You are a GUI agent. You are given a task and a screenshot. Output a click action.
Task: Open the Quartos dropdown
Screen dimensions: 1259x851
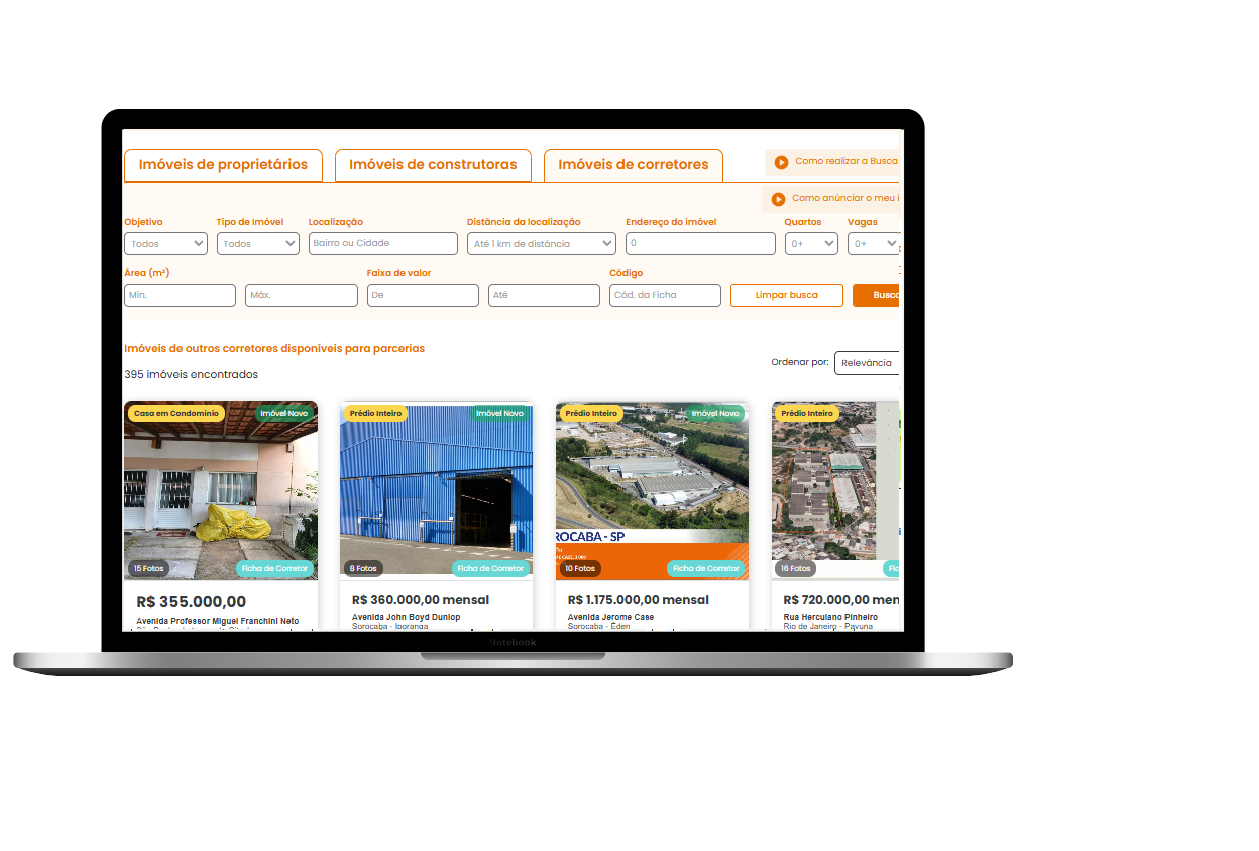(x=811, y=243)
